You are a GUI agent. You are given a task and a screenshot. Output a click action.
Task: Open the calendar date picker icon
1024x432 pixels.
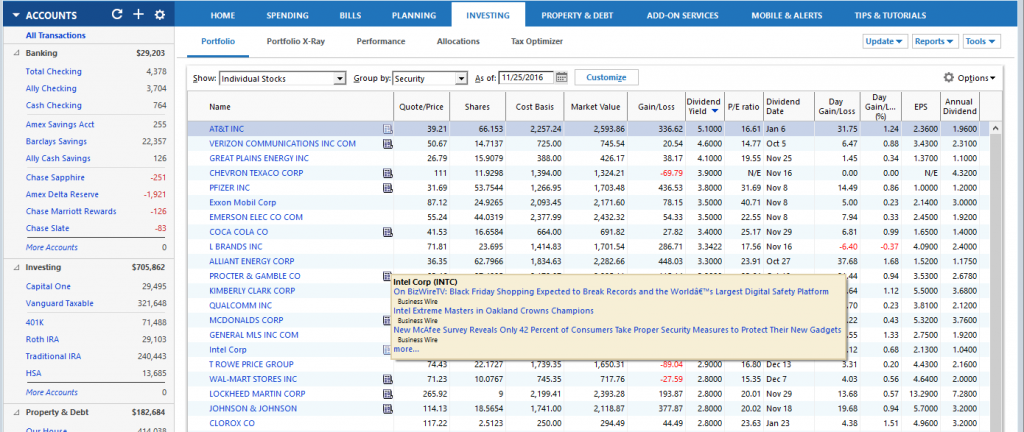tap(562, 78)
